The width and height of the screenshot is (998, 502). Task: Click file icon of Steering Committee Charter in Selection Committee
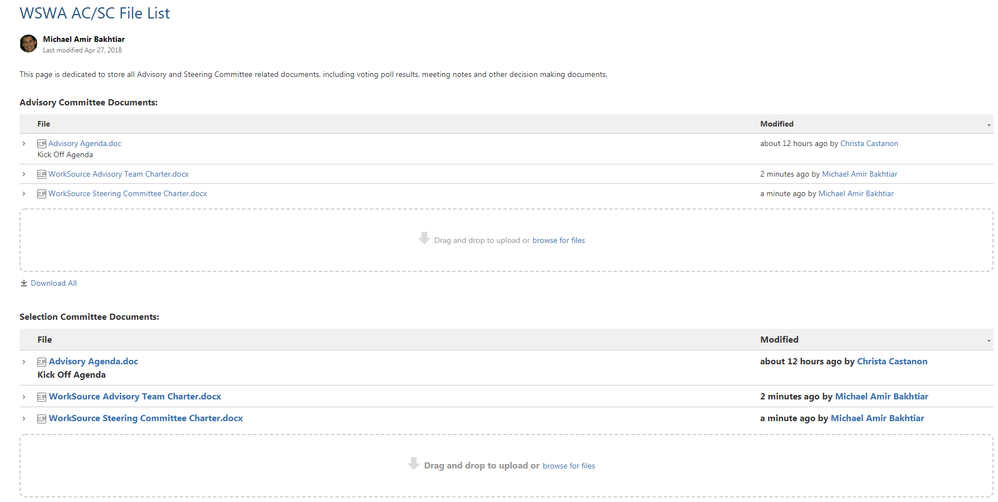(x=41, y=419)
